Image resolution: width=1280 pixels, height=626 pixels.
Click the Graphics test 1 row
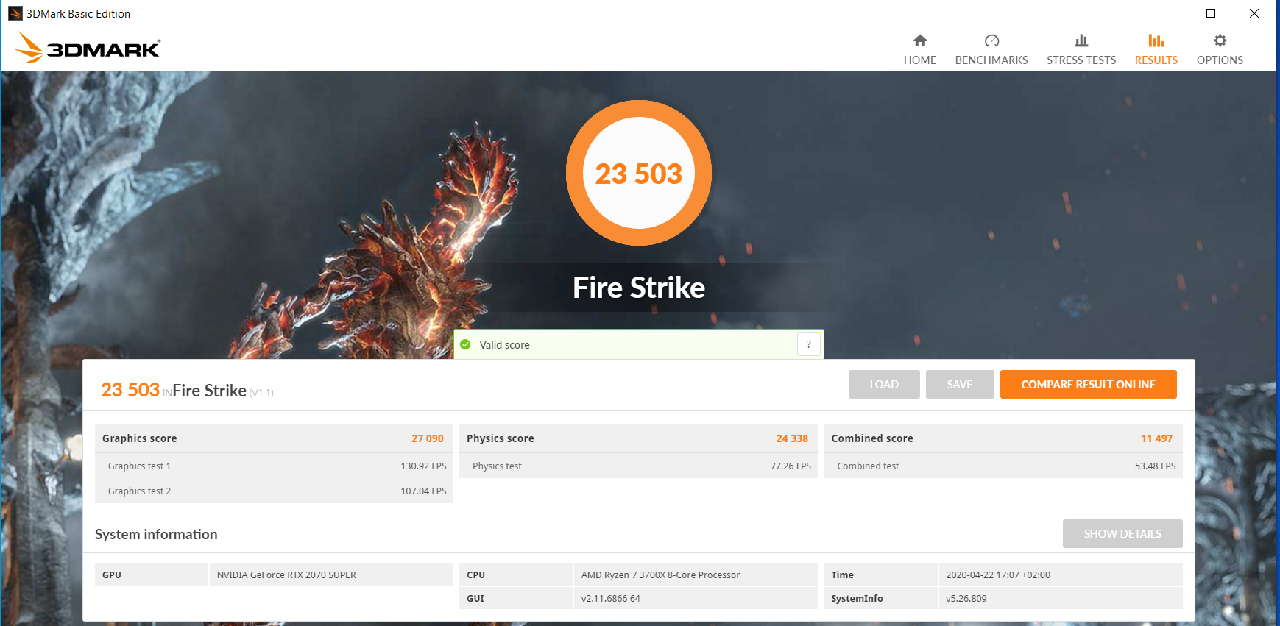274,466
